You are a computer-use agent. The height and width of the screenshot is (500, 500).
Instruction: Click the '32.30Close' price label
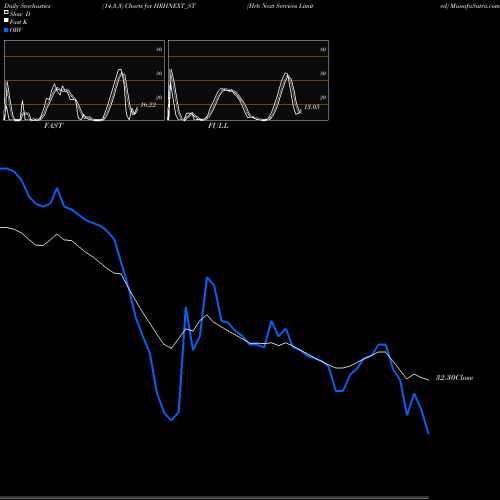(x=455, y=378)
